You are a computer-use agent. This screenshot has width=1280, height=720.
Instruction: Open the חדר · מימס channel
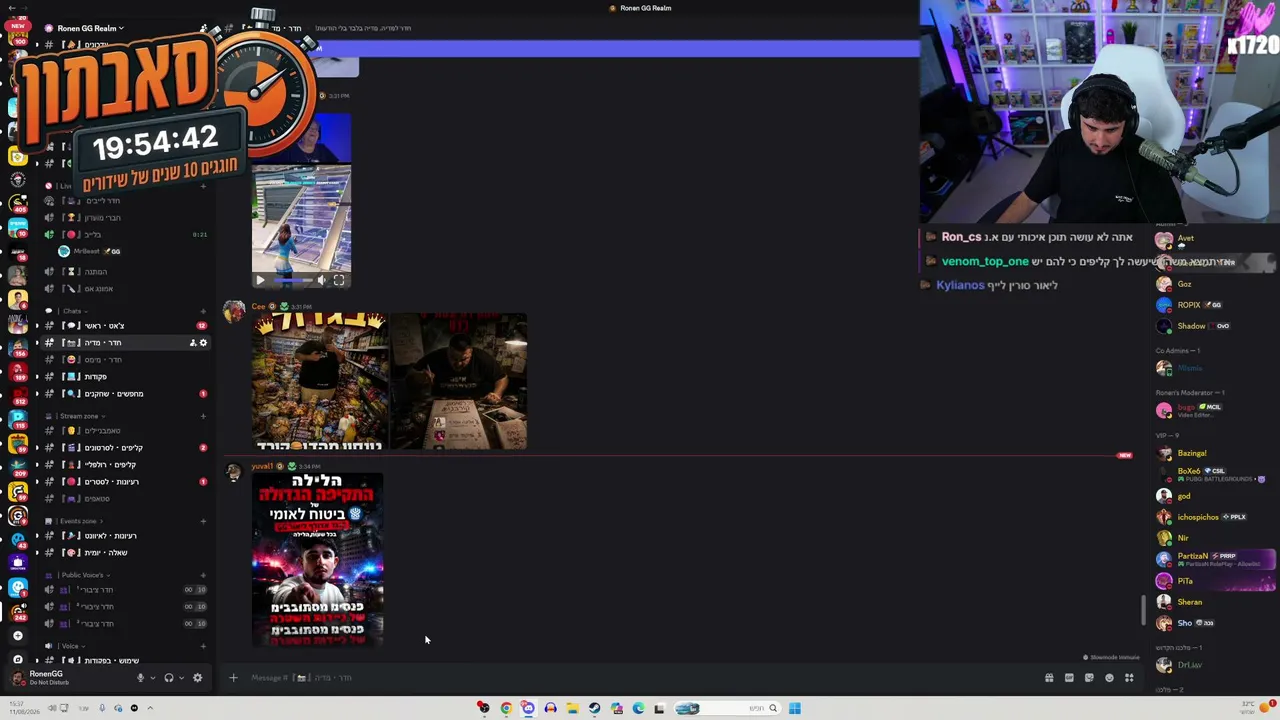point(126,360)
